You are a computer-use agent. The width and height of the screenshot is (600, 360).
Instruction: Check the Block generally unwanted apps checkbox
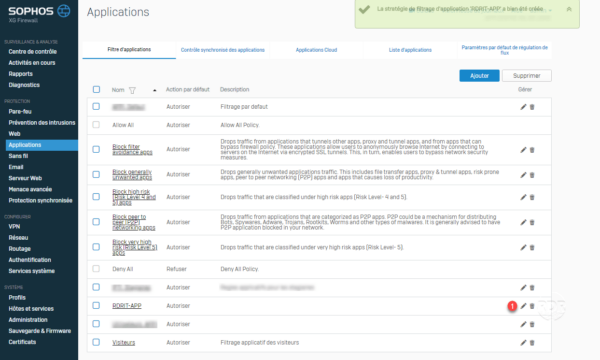tap(96, 174)
